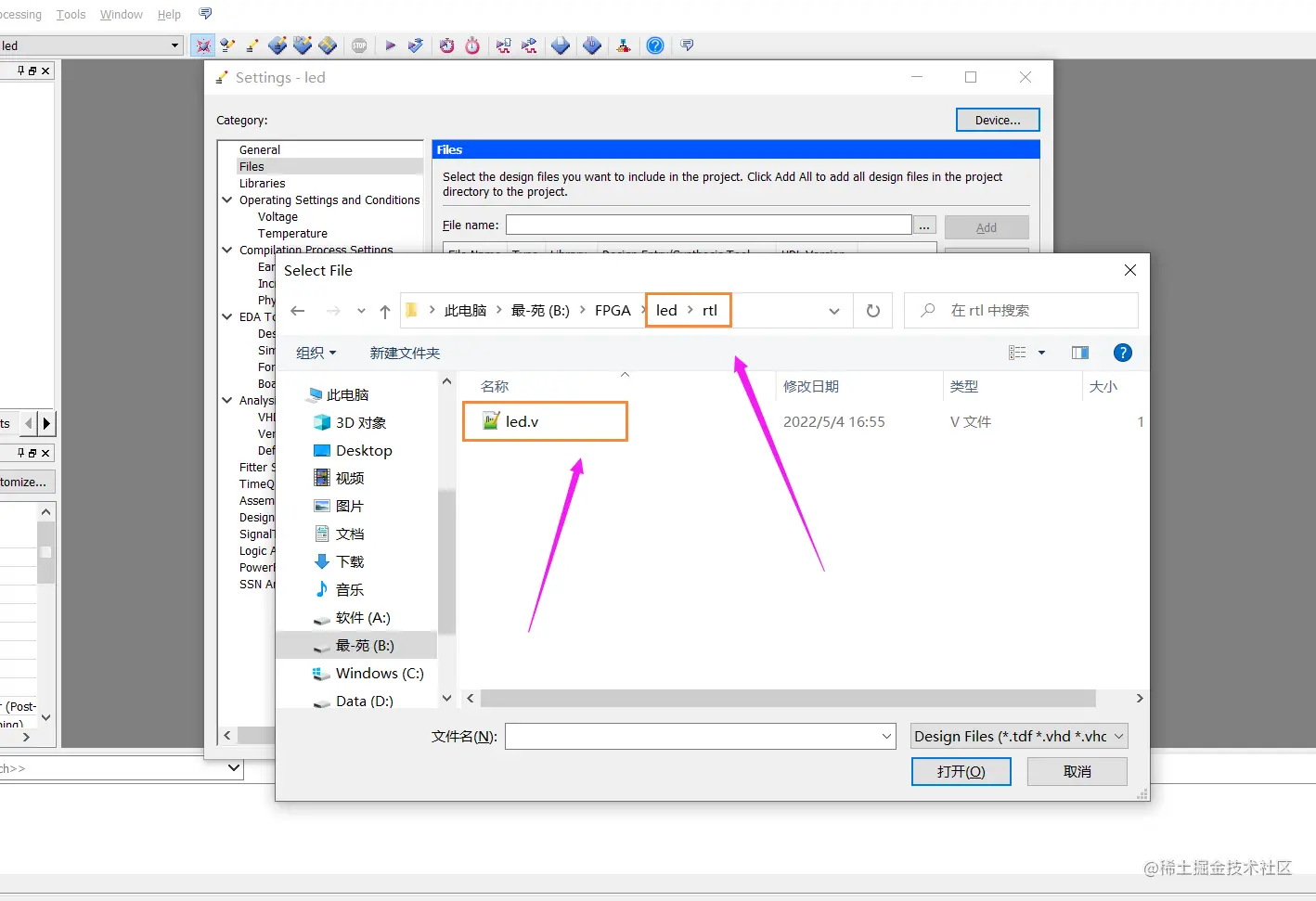Start compilation with the purple play icon
Viewport: 1316px width, 901px height.
(391, 45)
